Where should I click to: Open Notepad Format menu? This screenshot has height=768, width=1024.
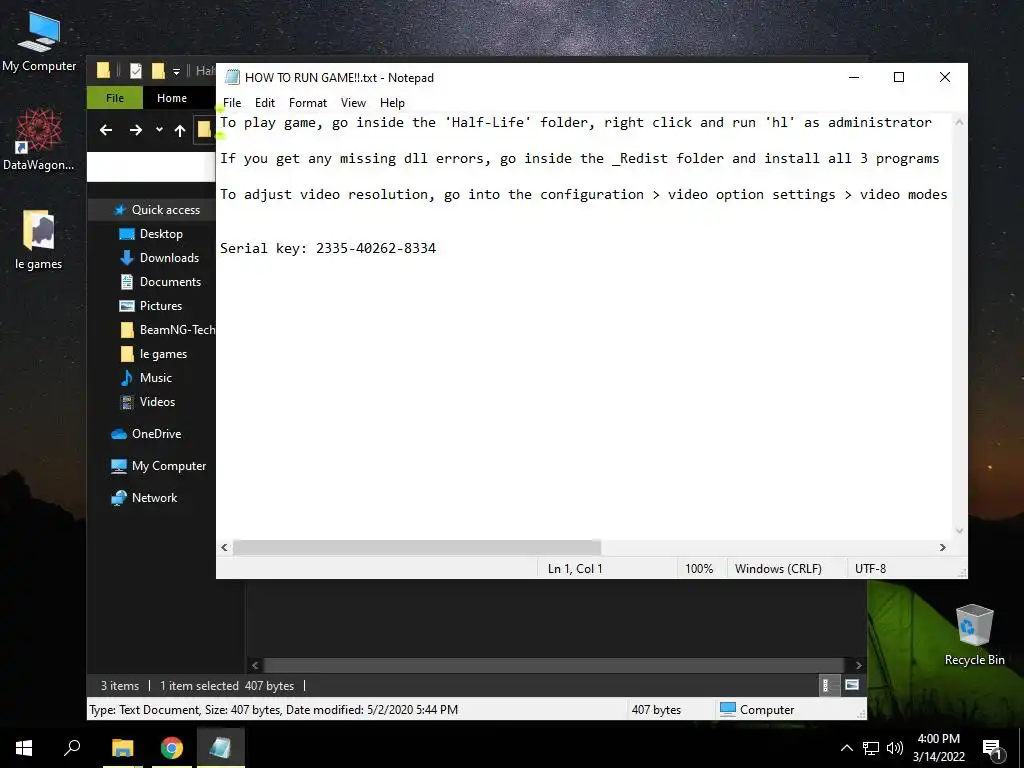point(308,103)
